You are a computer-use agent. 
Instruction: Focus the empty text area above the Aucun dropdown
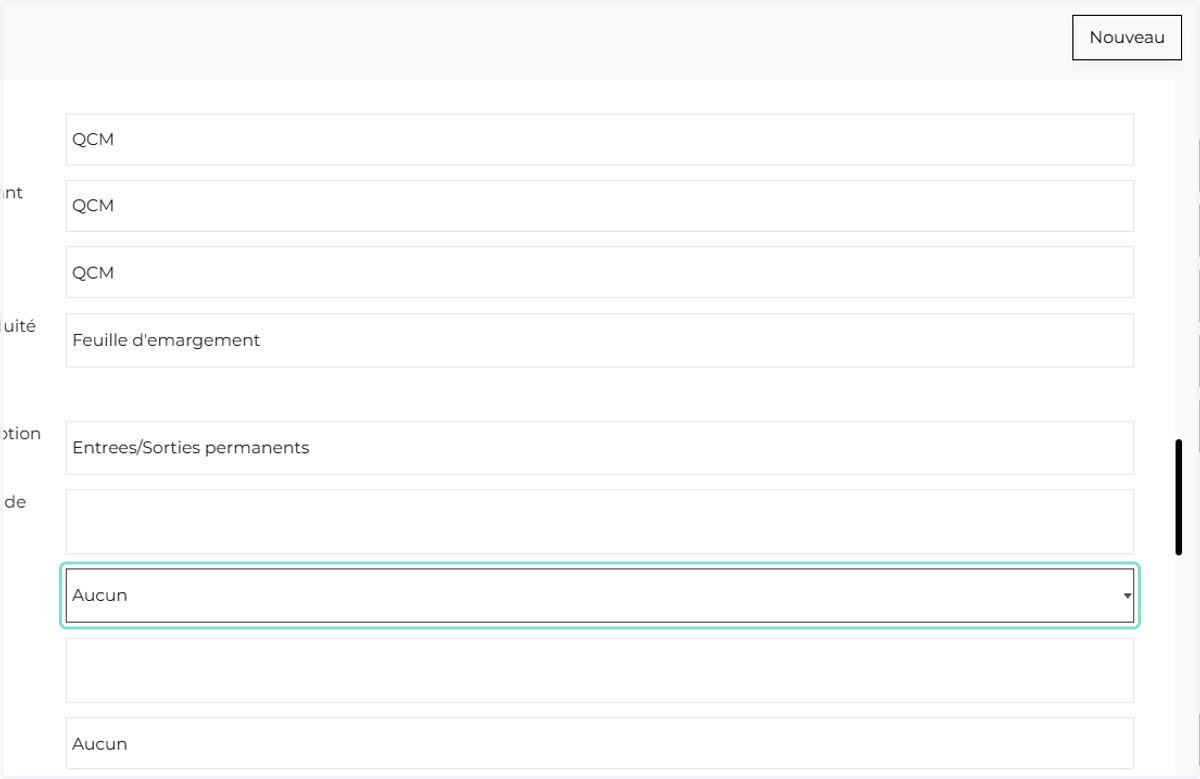(x=600, y=521)
